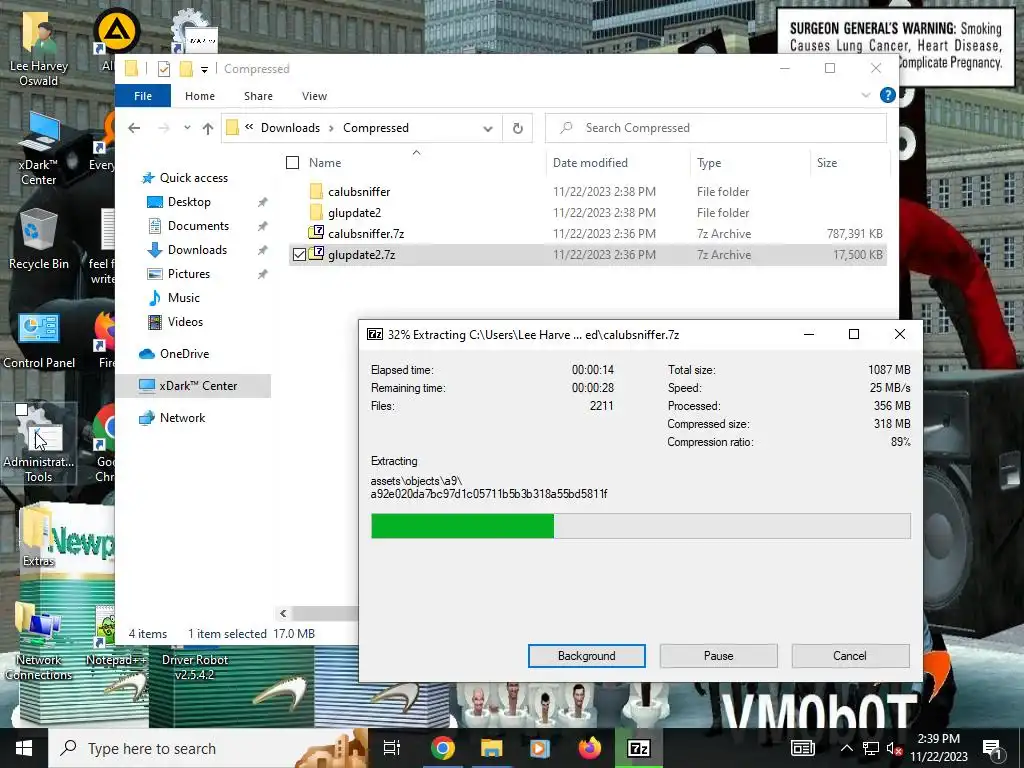1024x768 pixels.
Task: Sort by Name column header
Action: pos(325,163)
